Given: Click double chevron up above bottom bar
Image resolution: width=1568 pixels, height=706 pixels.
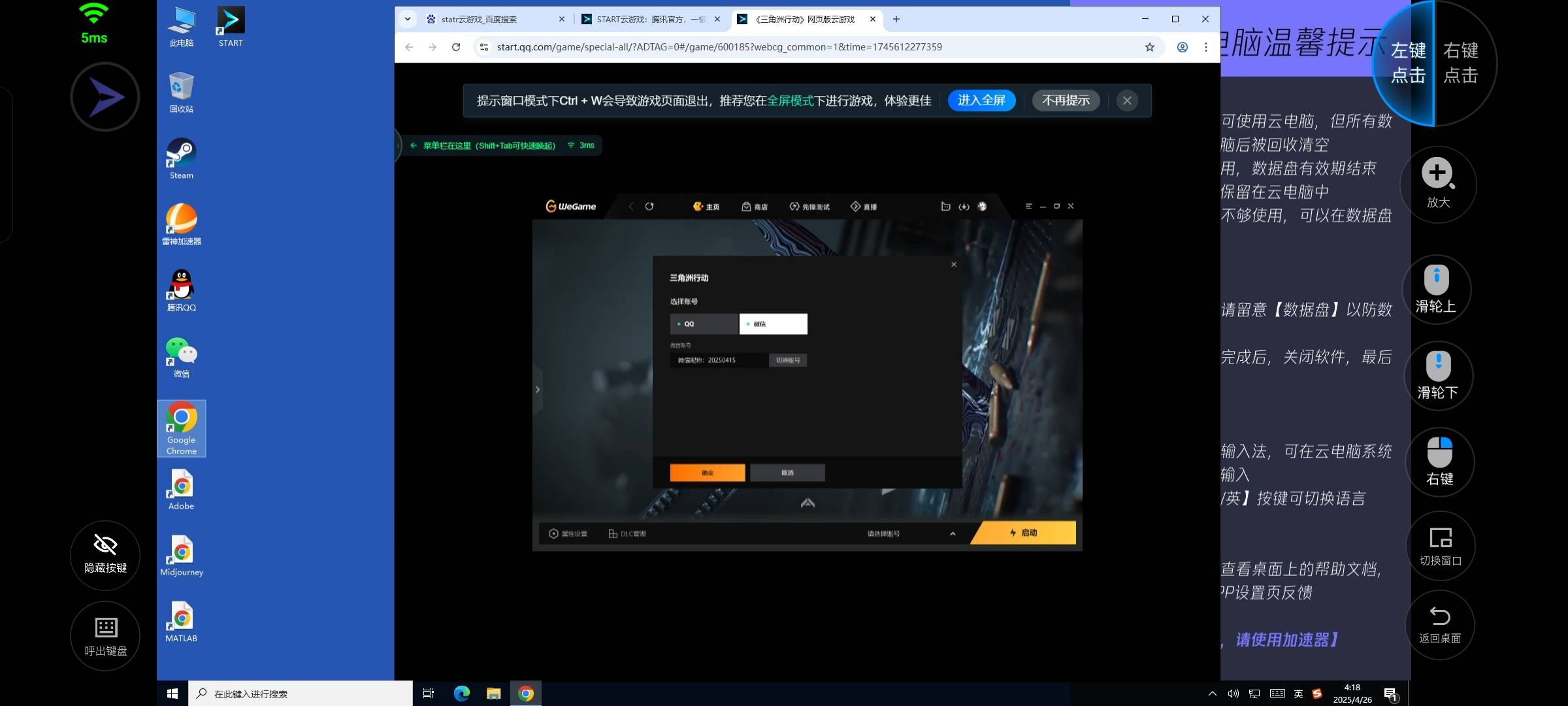Looking at the screenshot, I should tap(808, 503).
